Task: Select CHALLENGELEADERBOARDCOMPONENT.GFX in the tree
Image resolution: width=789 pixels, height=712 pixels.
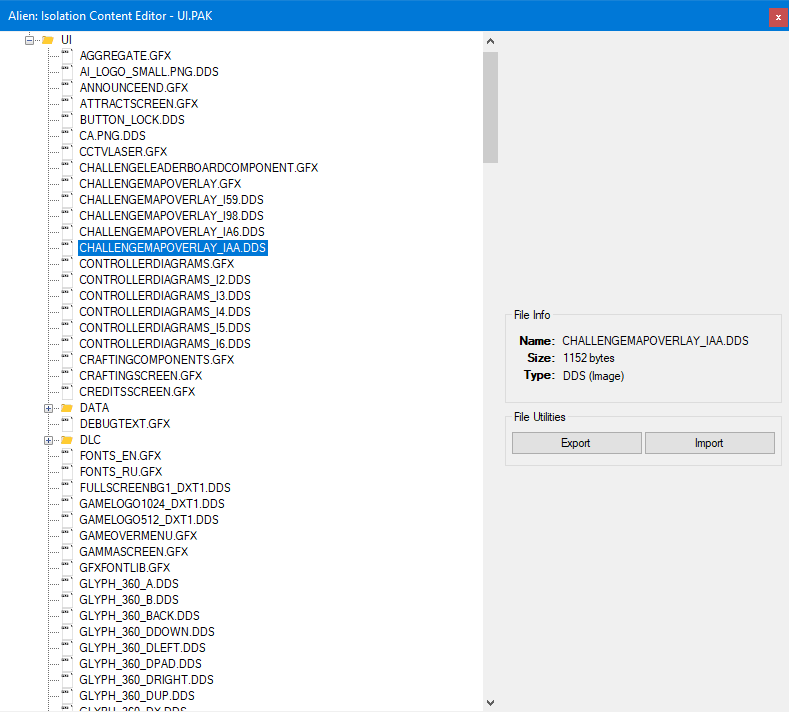Action: click(x=199, y=168)
